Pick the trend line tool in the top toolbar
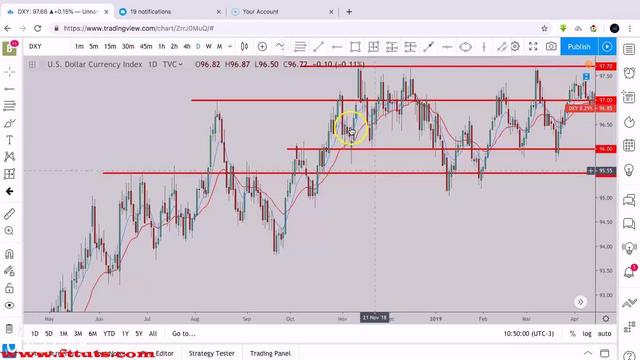This screenshot has width=640, height=360. click(318, 47)
